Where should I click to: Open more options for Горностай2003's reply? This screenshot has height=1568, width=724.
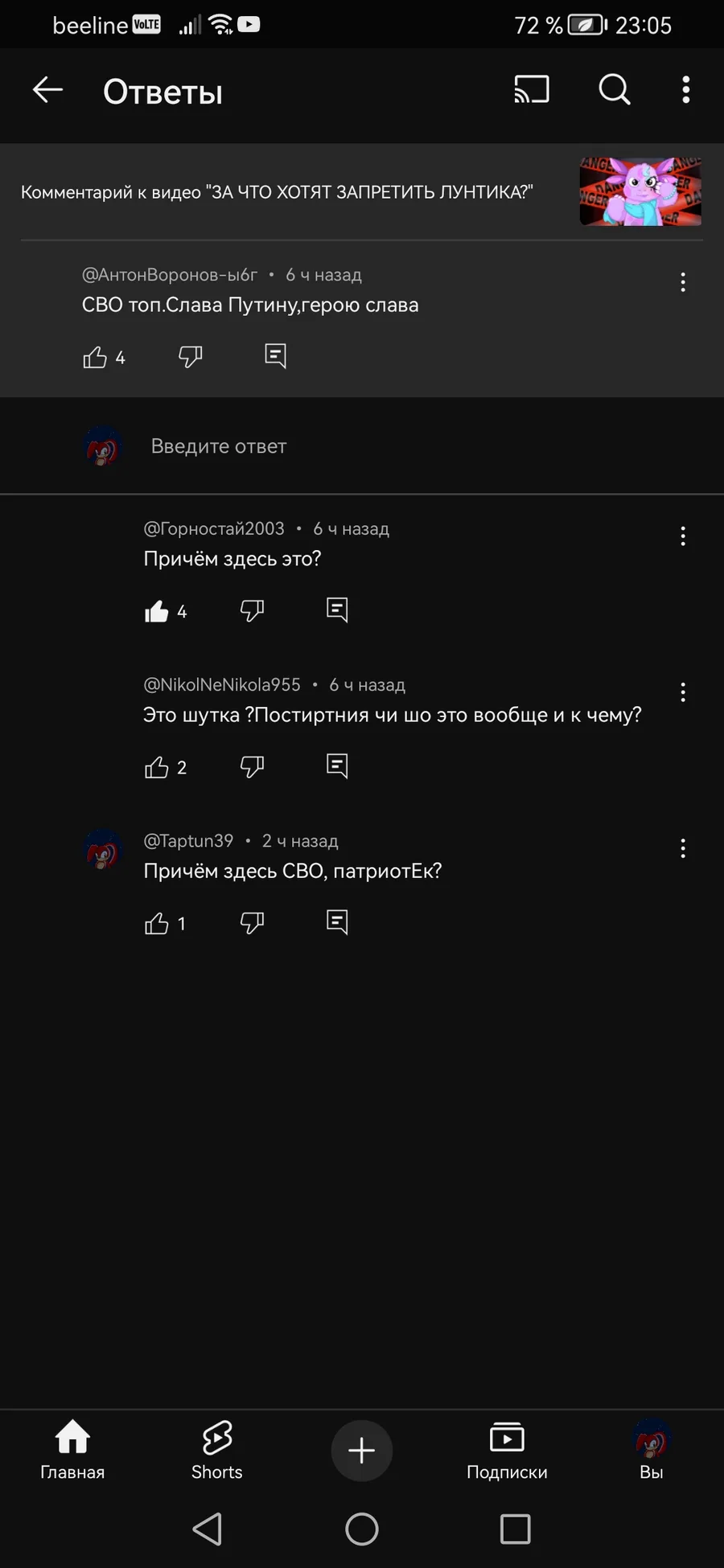[x=683, y=536]
